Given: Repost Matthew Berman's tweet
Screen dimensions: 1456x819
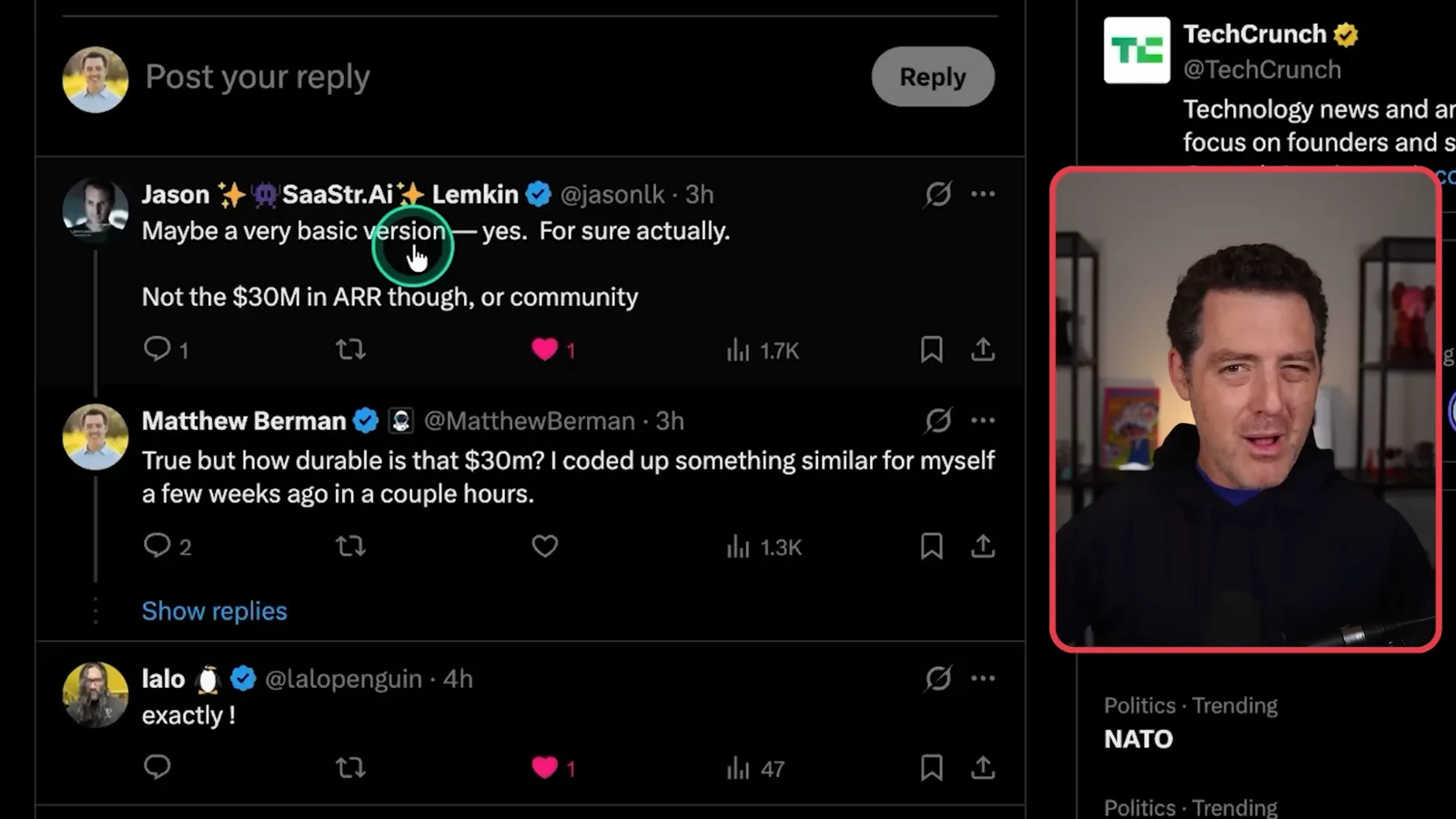Looking at the screenshot, I should coord(350,546).
